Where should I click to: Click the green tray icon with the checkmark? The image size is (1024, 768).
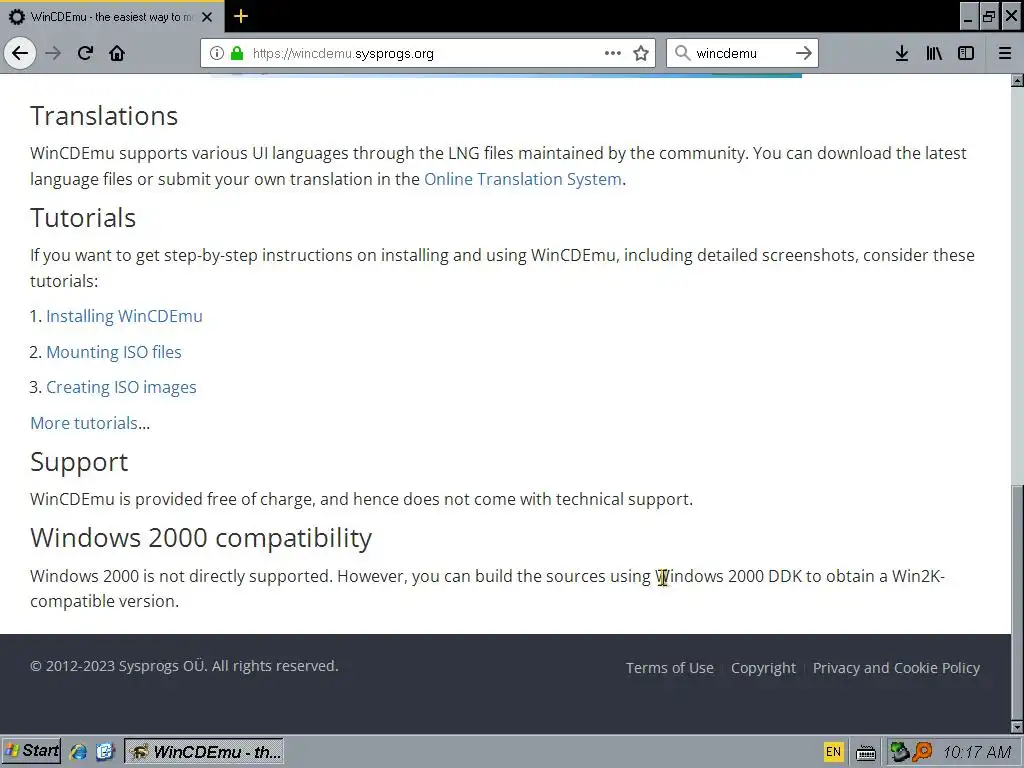(x=900, y=752)
